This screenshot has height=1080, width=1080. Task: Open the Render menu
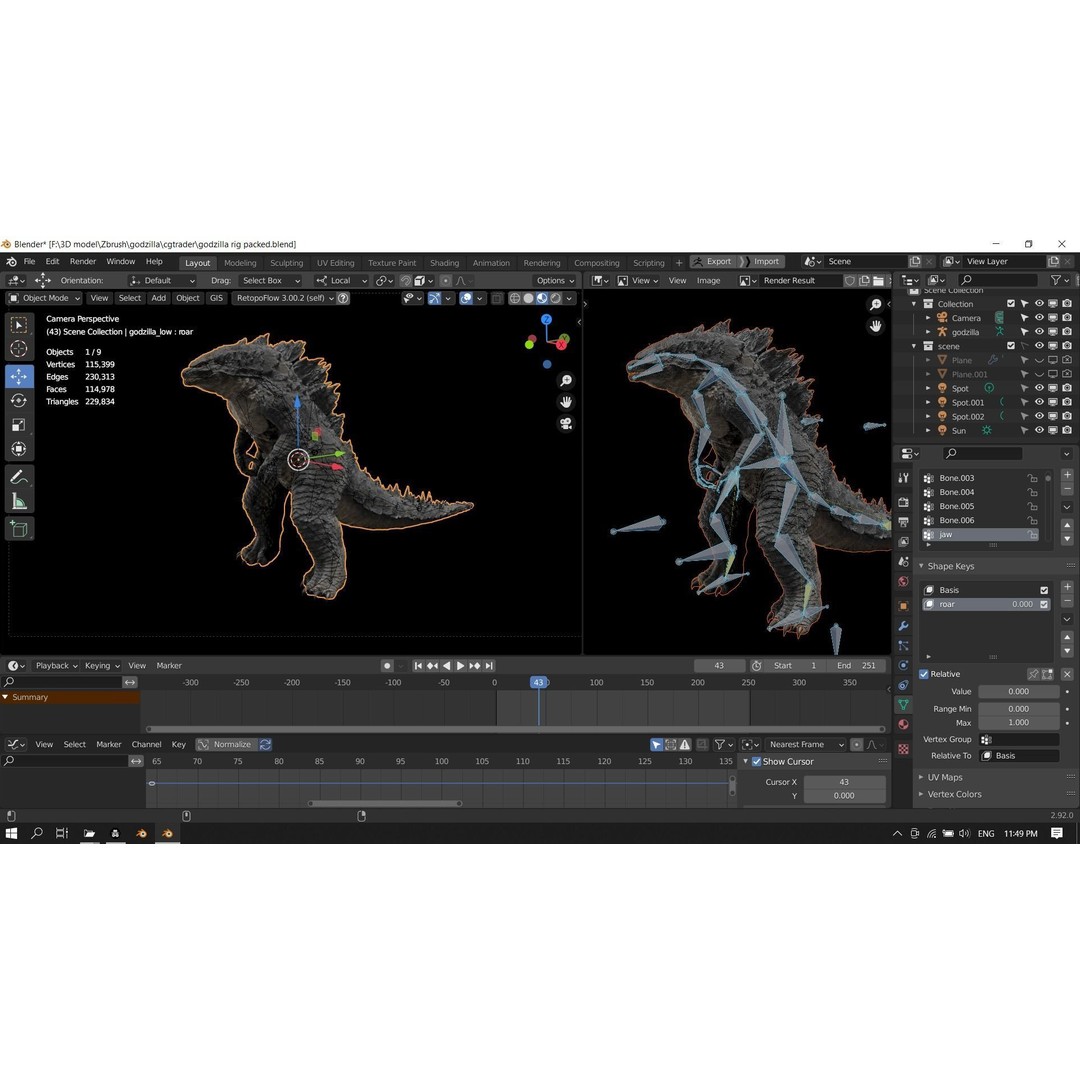[x=83, y=262]
